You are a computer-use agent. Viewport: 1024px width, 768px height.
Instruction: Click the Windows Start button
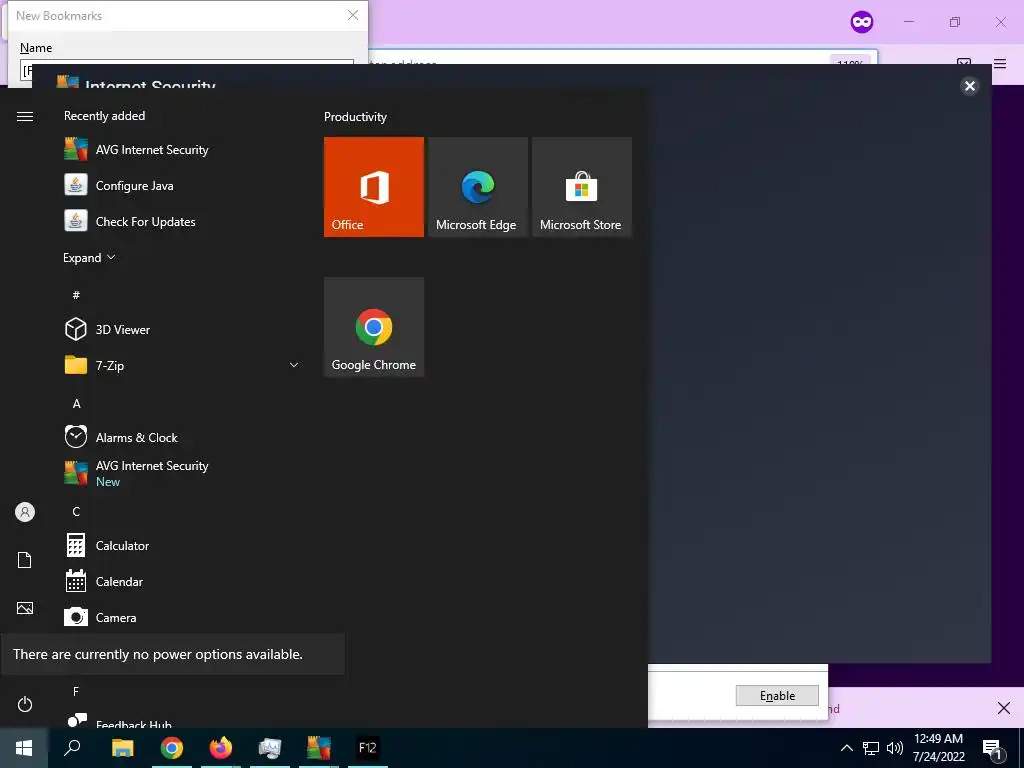24,748
